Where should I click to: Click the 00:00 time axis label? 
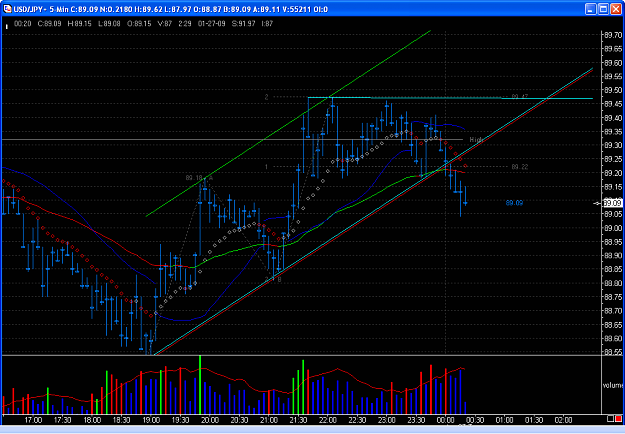pyautogui.click(x=446, y=420)
